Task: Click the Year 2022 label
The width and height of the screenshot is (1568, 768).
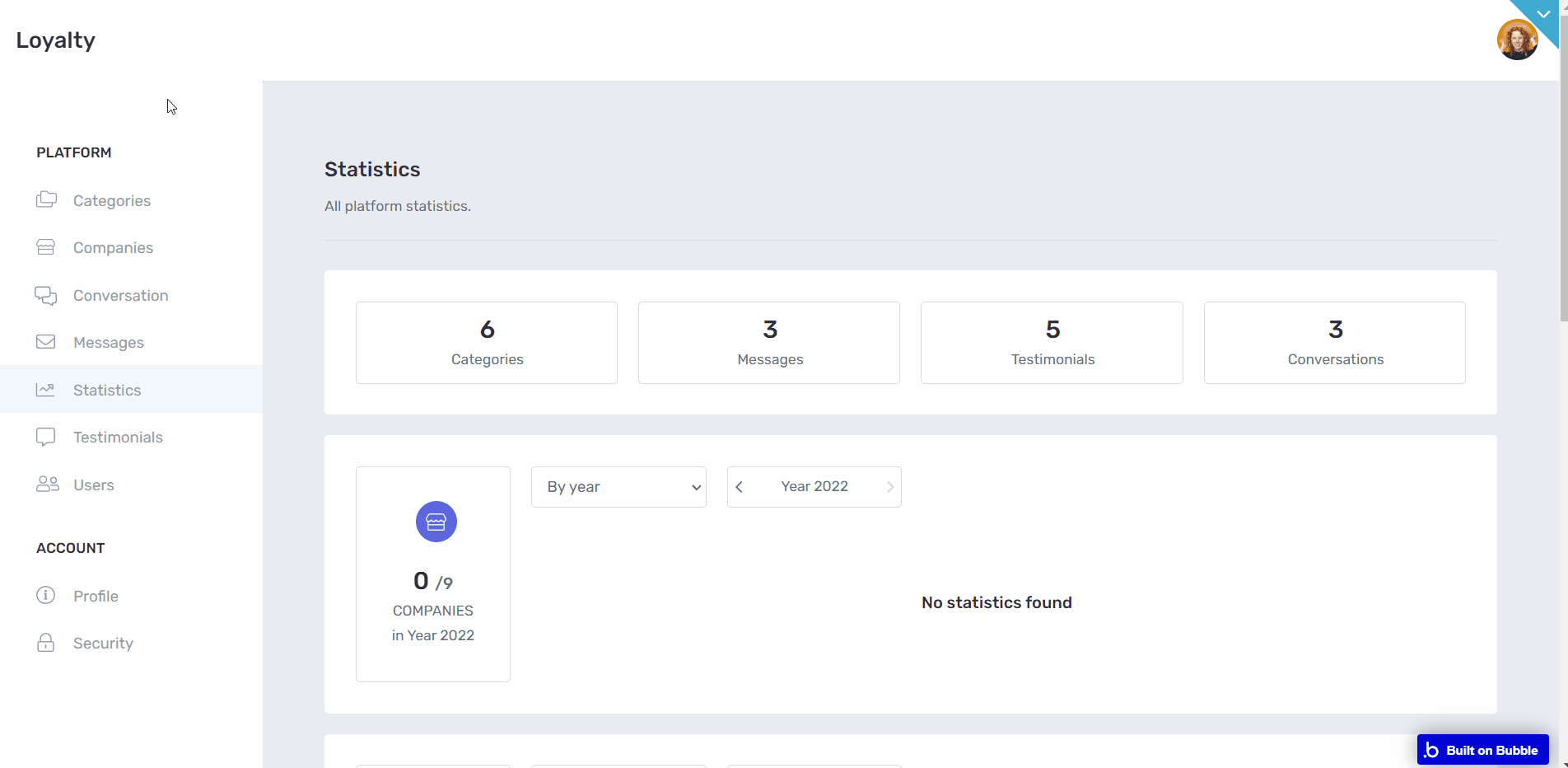Action: pos(814,486)
